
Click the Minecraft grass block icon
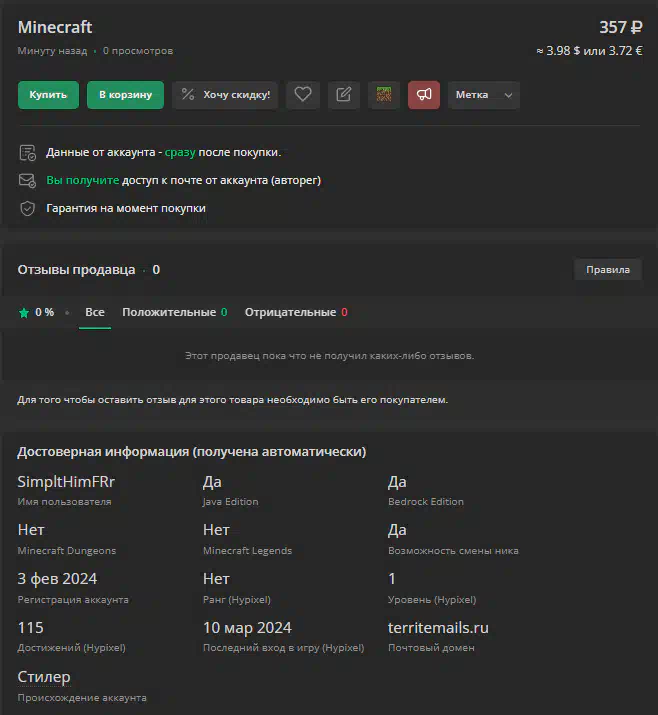tap(384, 95)
